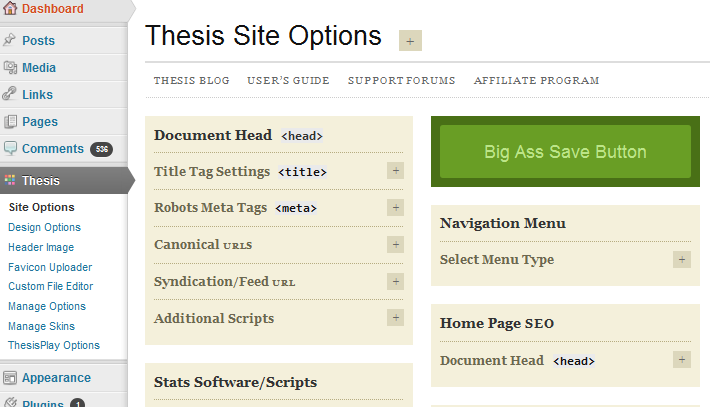Visit the Support Forums link
Screen dimensions: 710x407
click(x=401, y=80)
